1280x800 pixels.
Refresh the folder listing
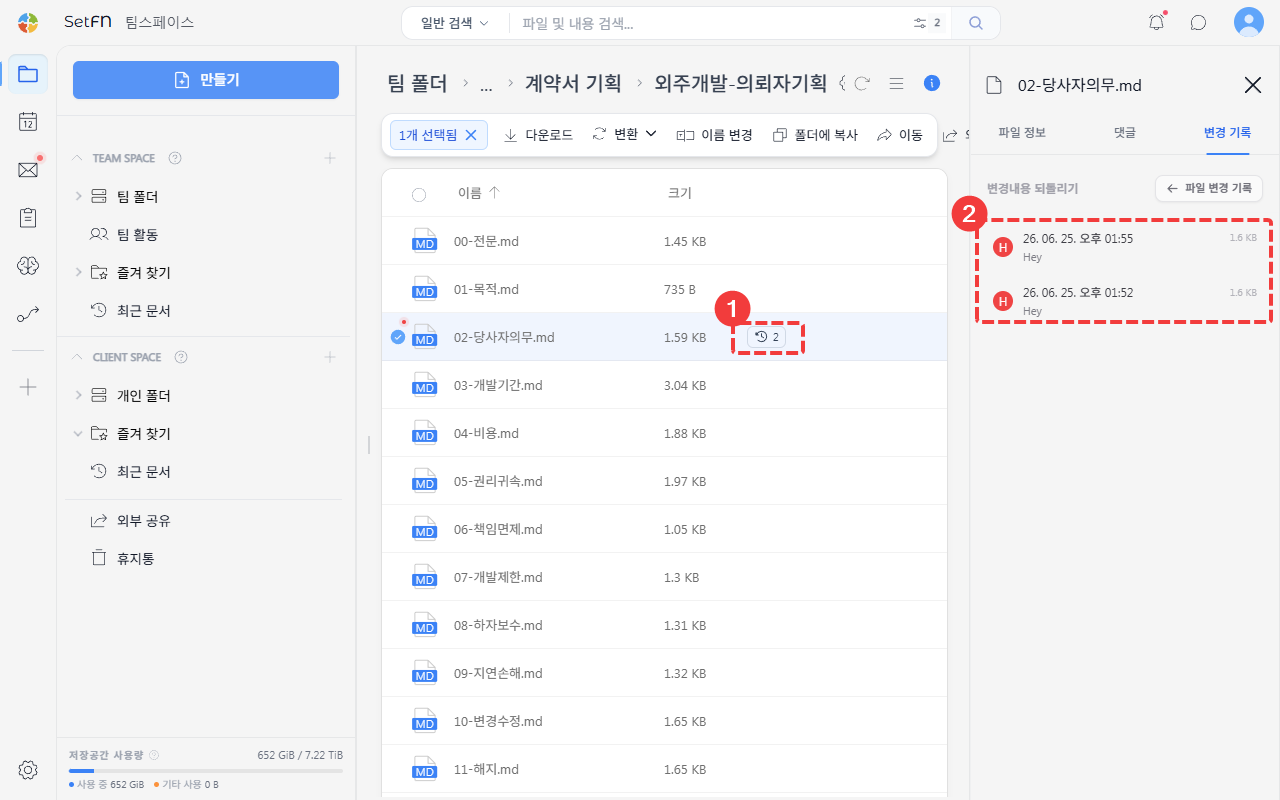coord(862,83)
